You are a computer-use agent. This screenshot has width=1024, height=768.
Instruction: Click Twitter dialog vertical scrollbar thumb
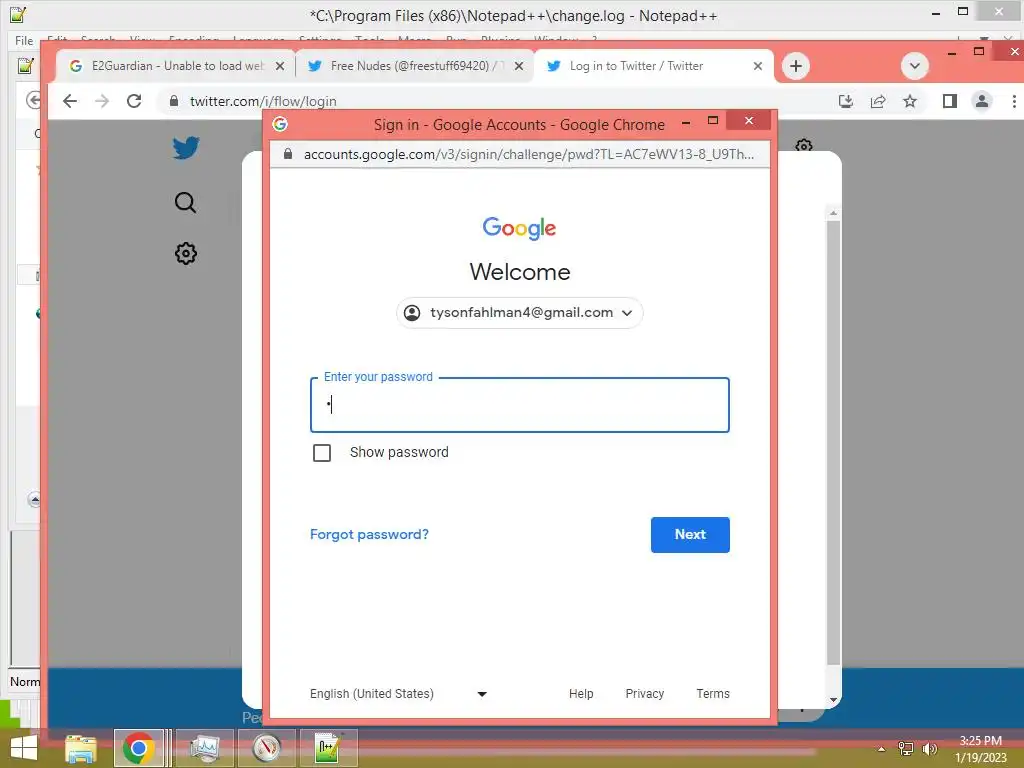tap(833, 443)
